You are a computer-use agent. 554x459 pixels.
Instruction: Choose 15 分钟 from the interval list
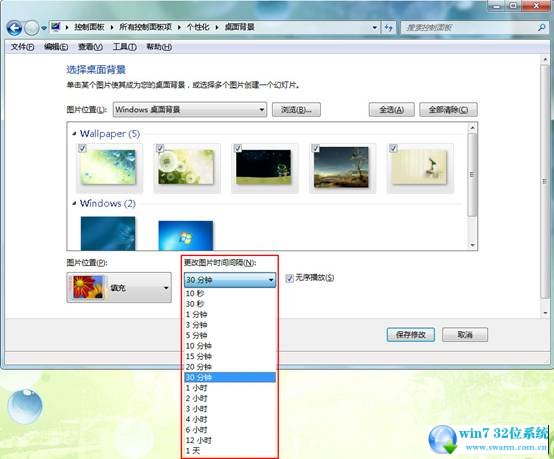click(x=230, y=357)
